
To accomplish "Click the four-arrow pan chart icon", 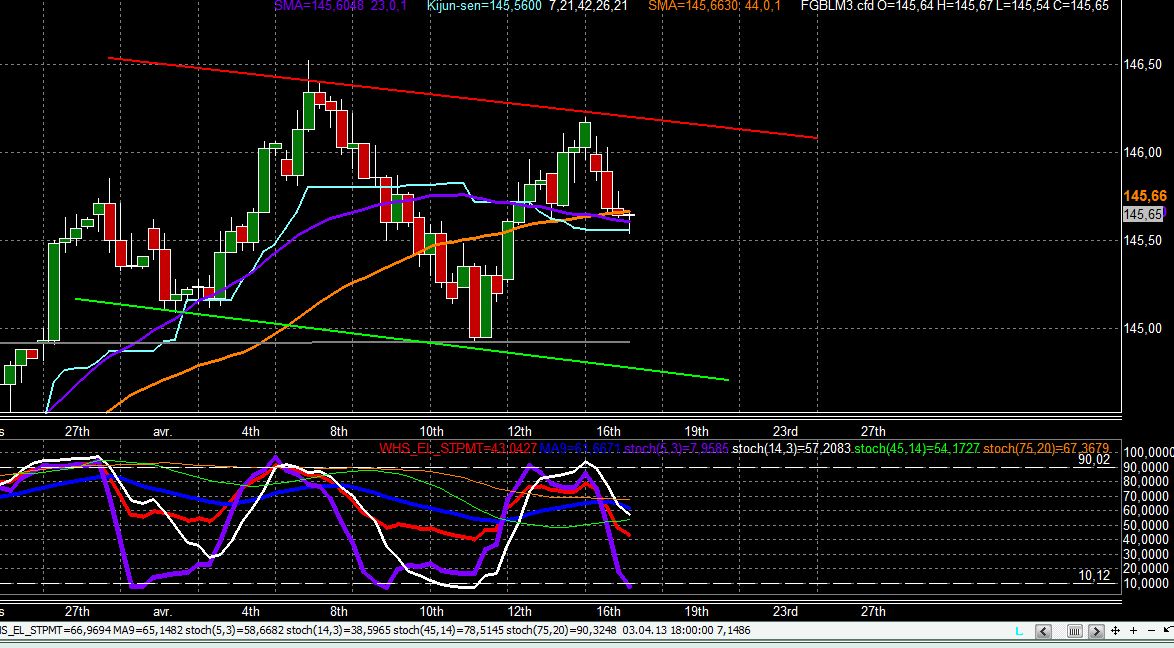I will pos(1116,631).
